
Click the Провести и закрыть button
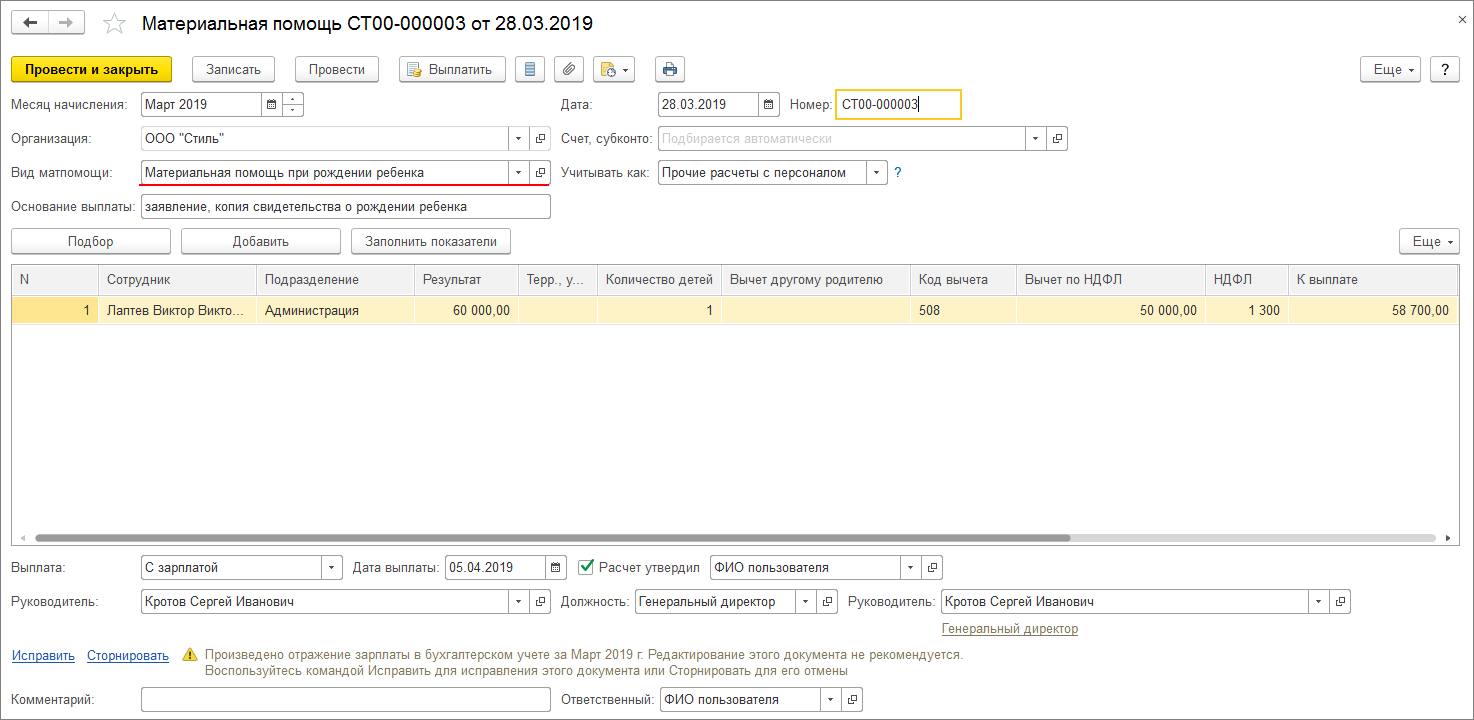[x=92, y=69]
